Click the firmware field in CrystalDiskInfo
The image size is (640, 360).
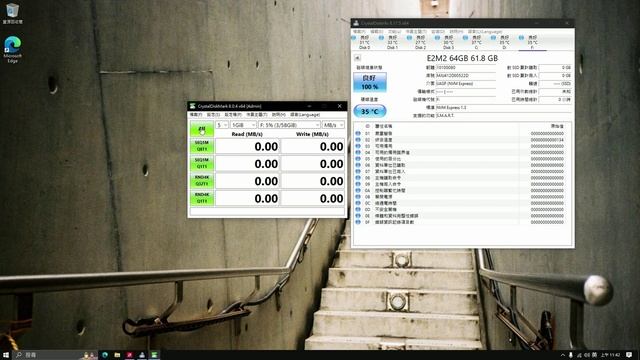(x=466, y=67)
